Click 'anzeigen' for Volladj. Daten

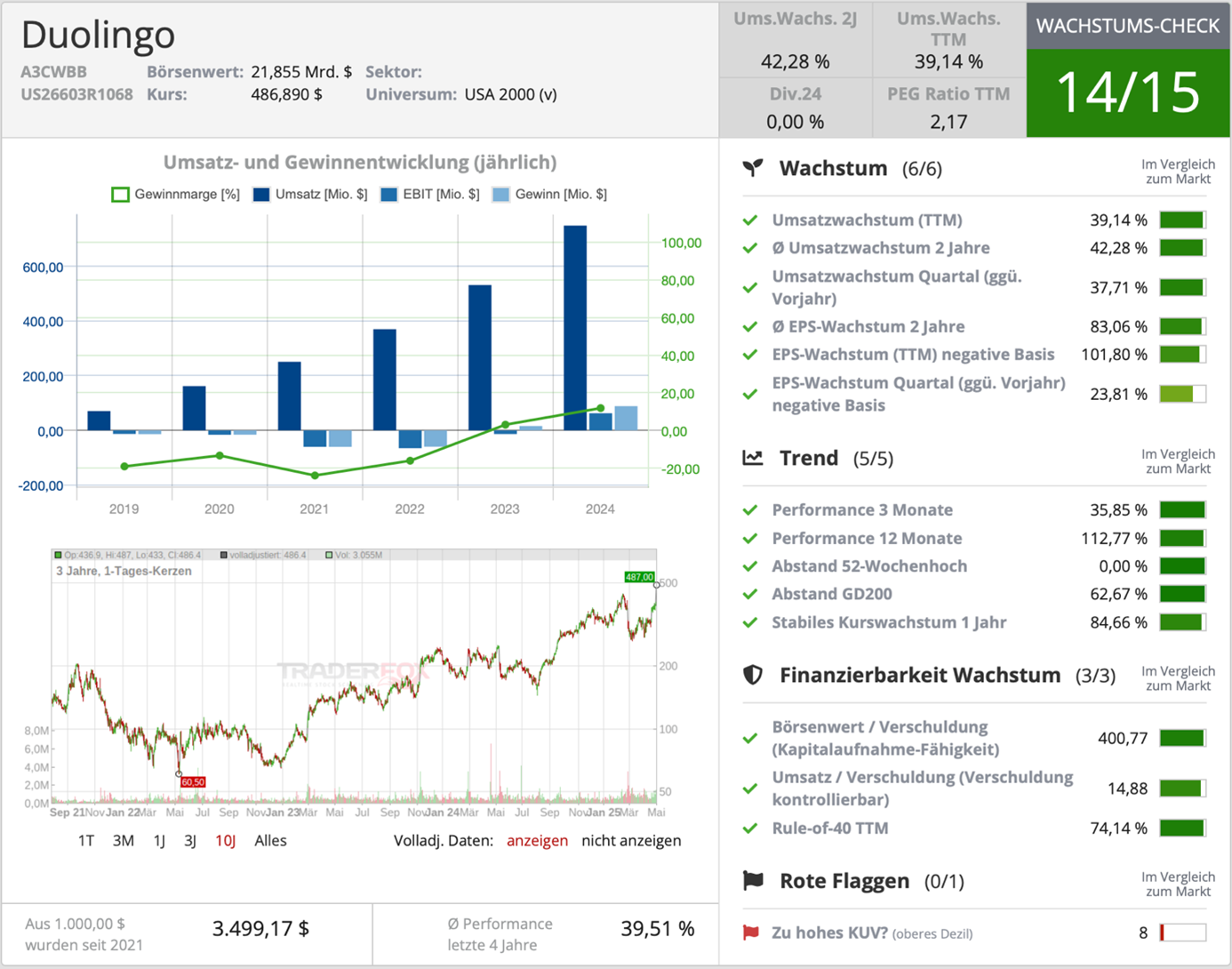[x=537, y=840]
